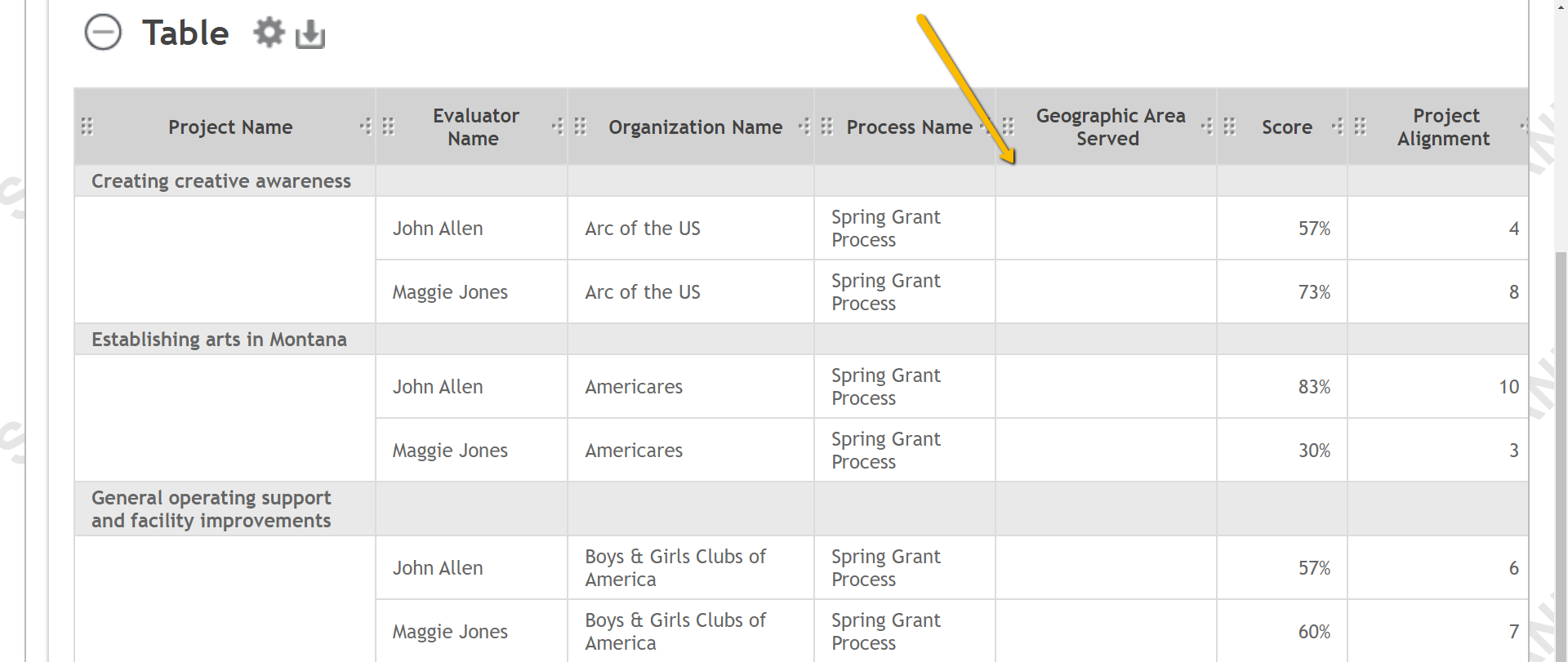Click the Evaluator Name column resize handle
This screenshot has height=662, width=1568.
coord(558,127)
